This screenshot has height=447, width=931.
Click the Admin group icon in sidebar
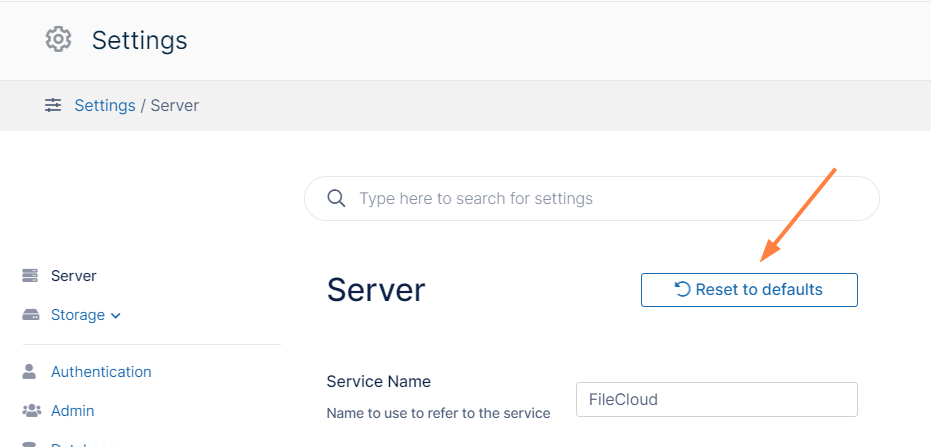[30, 411]
